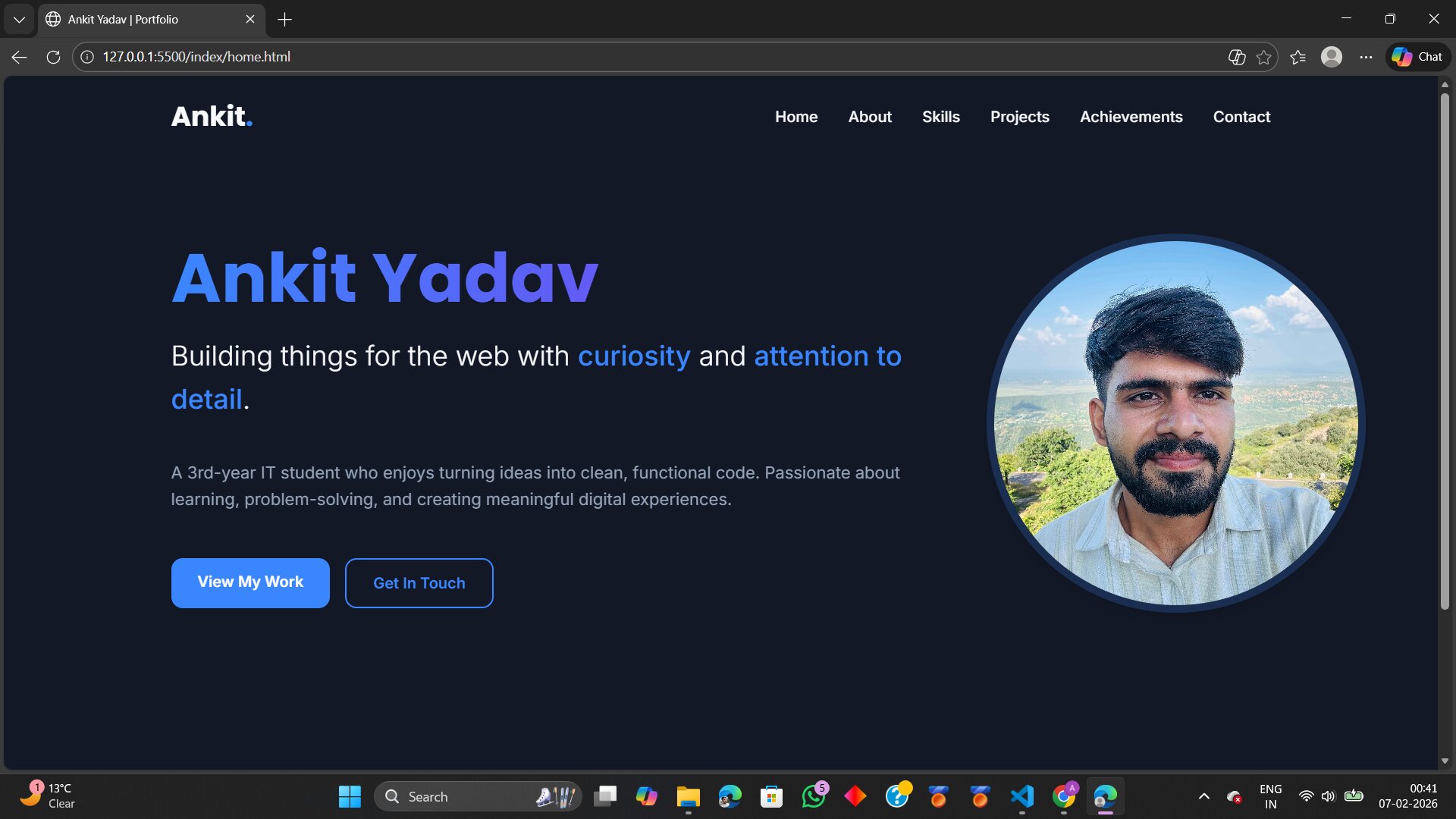
Task: Navigate to the Projects section
Action: [x=1019, y=117]
